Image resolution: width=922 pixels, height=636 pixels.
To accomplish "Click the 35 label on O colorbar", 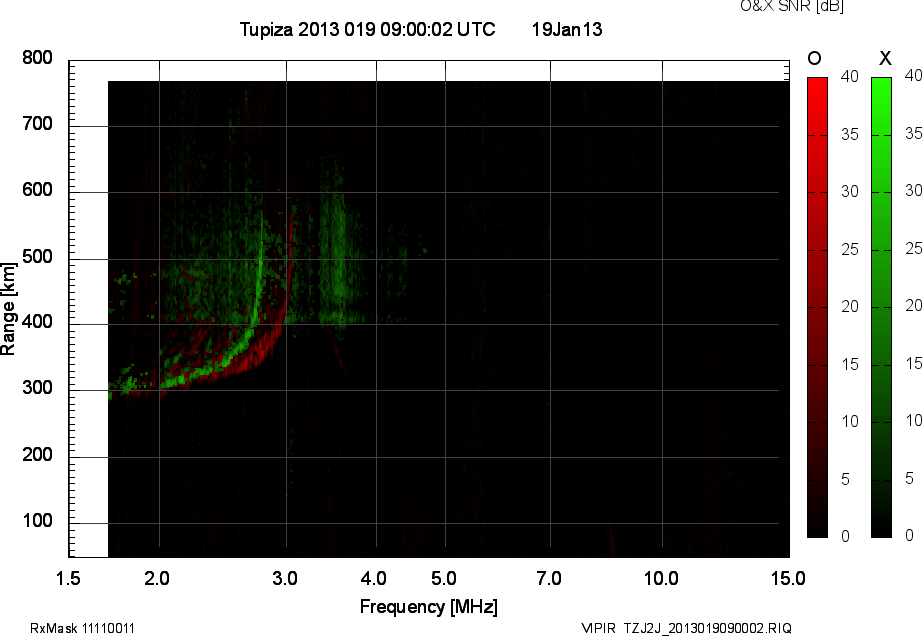I will [850, 135].
